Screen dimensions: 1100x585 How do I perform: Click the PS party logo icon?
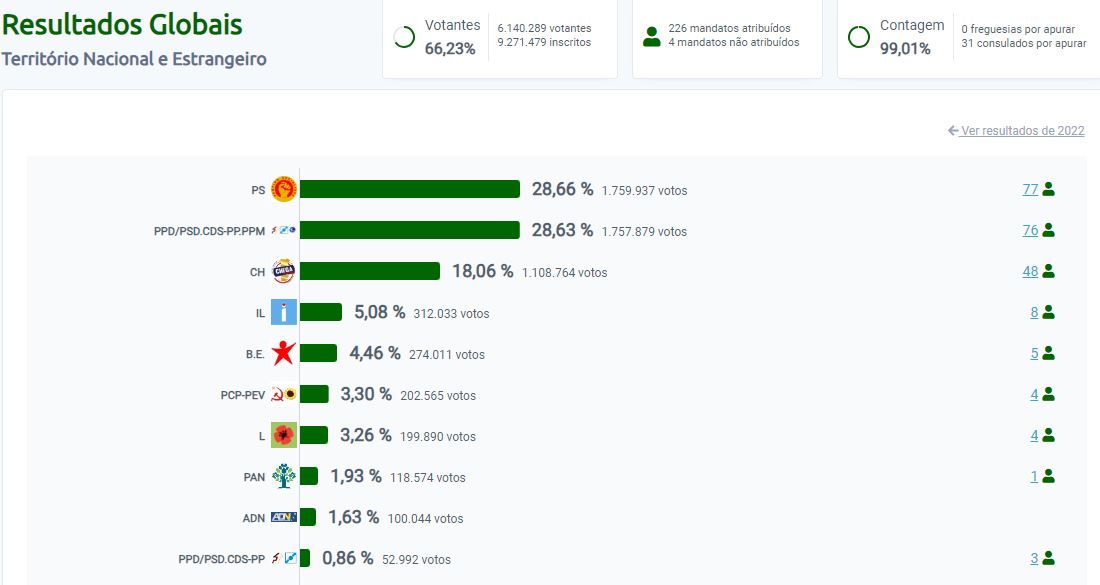point(284,189)
